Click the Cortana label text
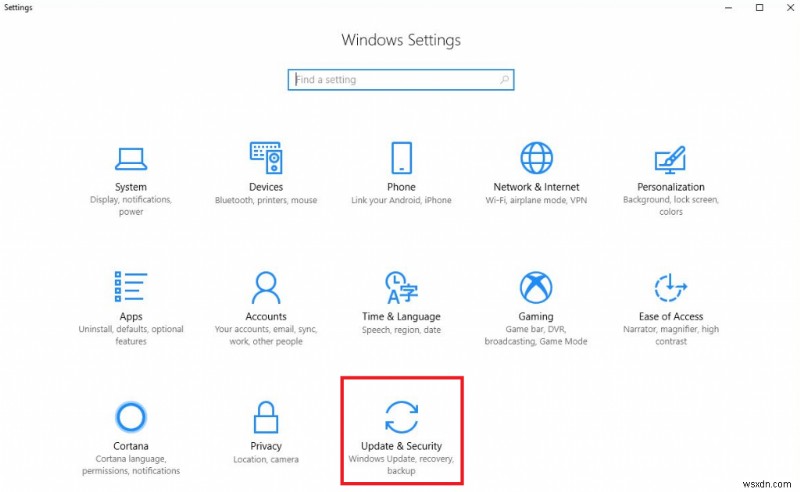The image size is (800, 492). coord(131,446)
